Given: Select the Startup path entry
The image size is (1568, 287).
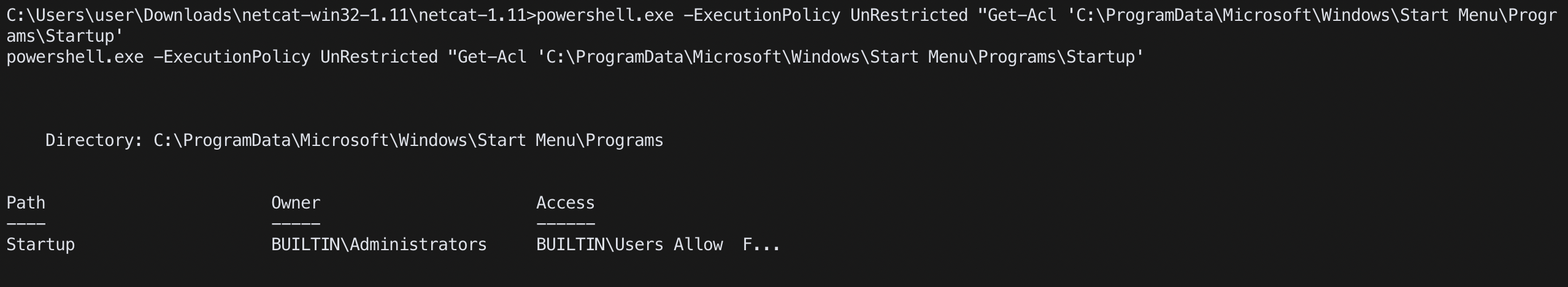Looking at the screenshot, I should click(40, 245).
